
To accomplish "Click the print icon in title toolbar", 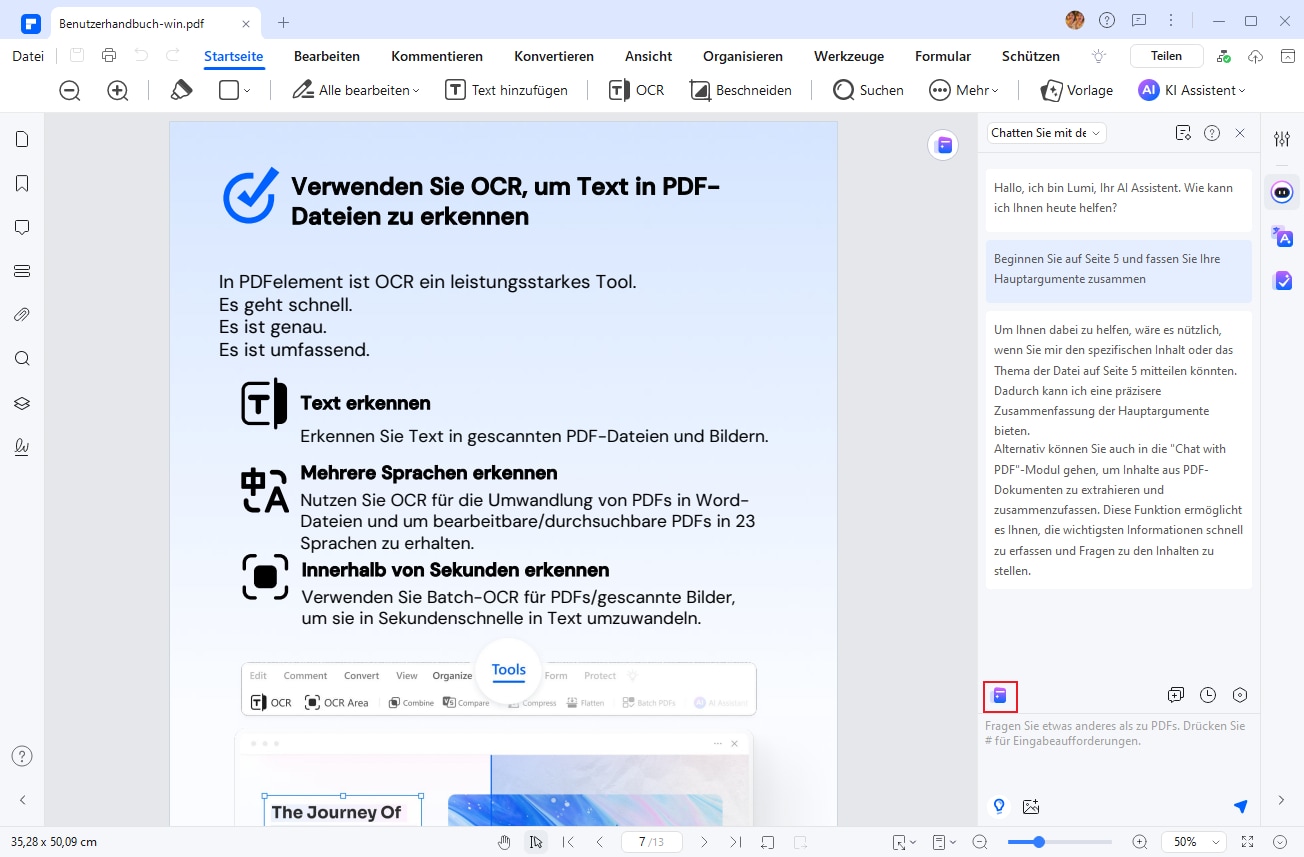I will click(109, 56).
